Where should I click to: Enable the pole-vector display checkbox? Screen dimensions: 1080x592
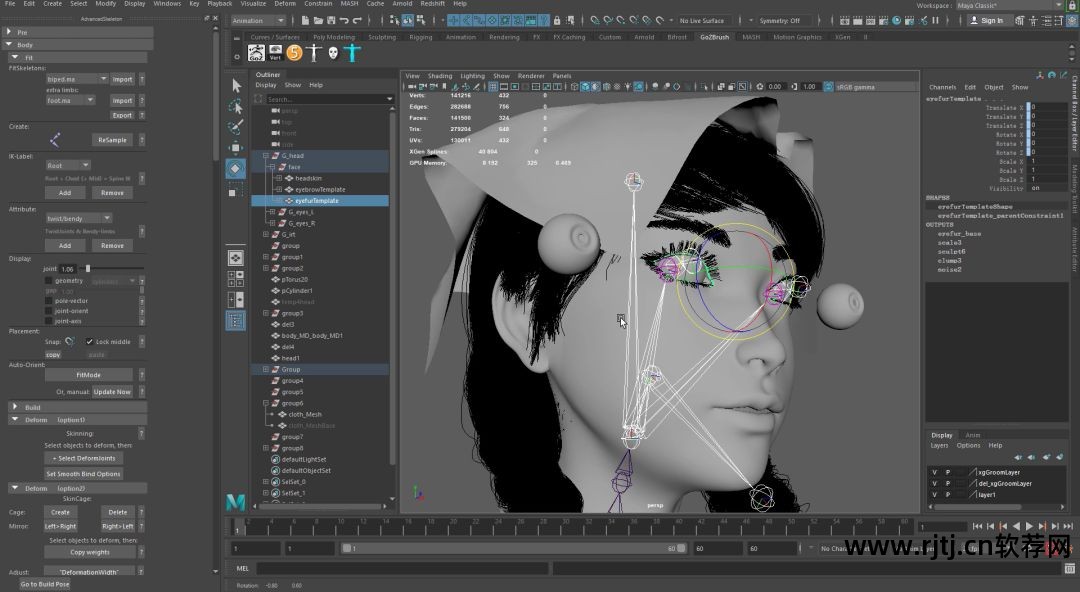tap(48, 300)
